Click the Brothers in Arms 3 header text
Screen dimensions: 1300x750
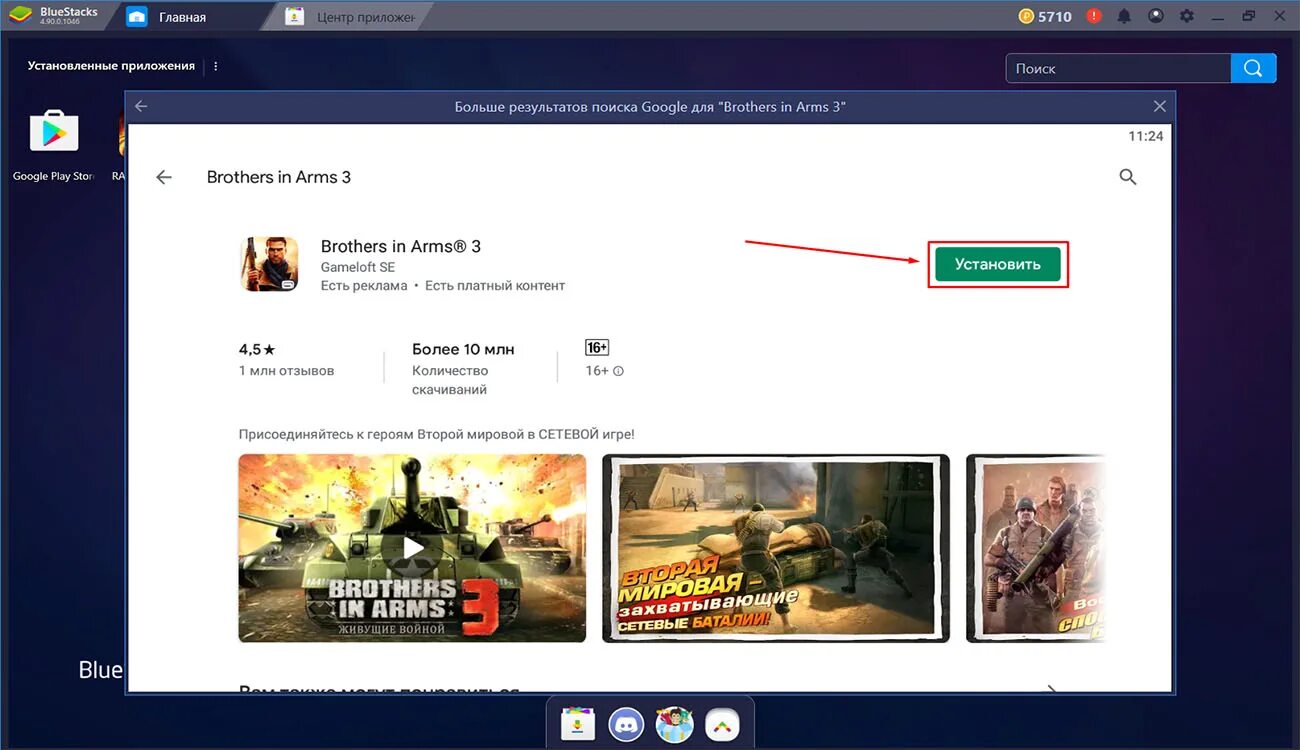[x=279, y=177]
